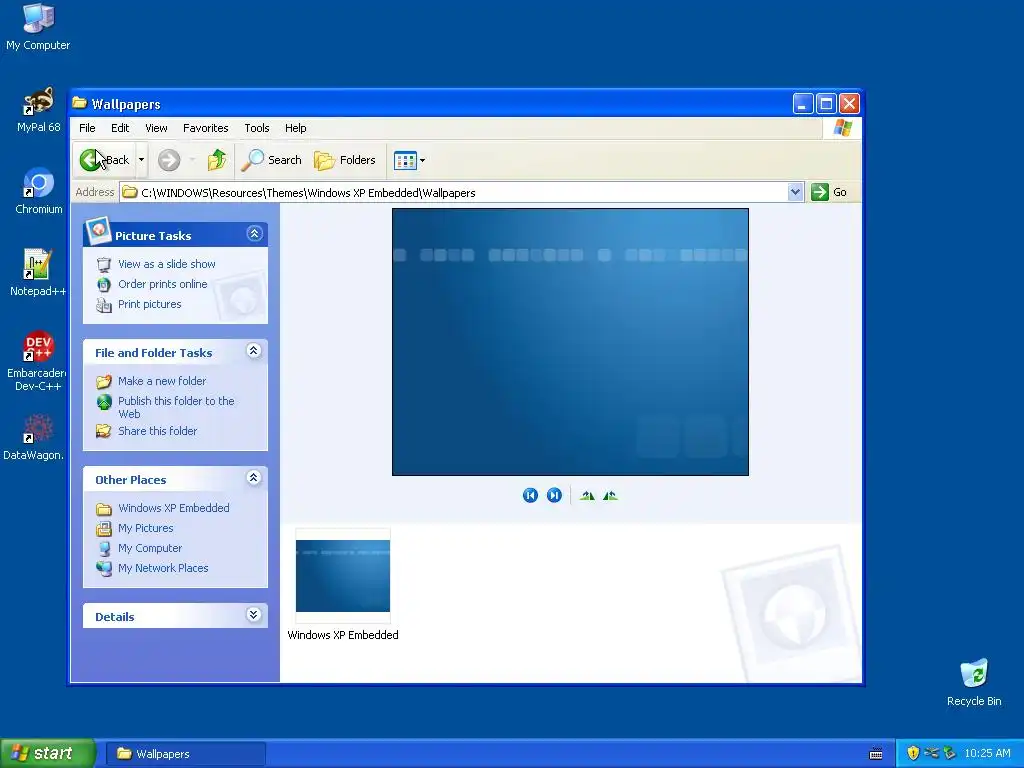Open the Edit menu

tap(120, 128)
